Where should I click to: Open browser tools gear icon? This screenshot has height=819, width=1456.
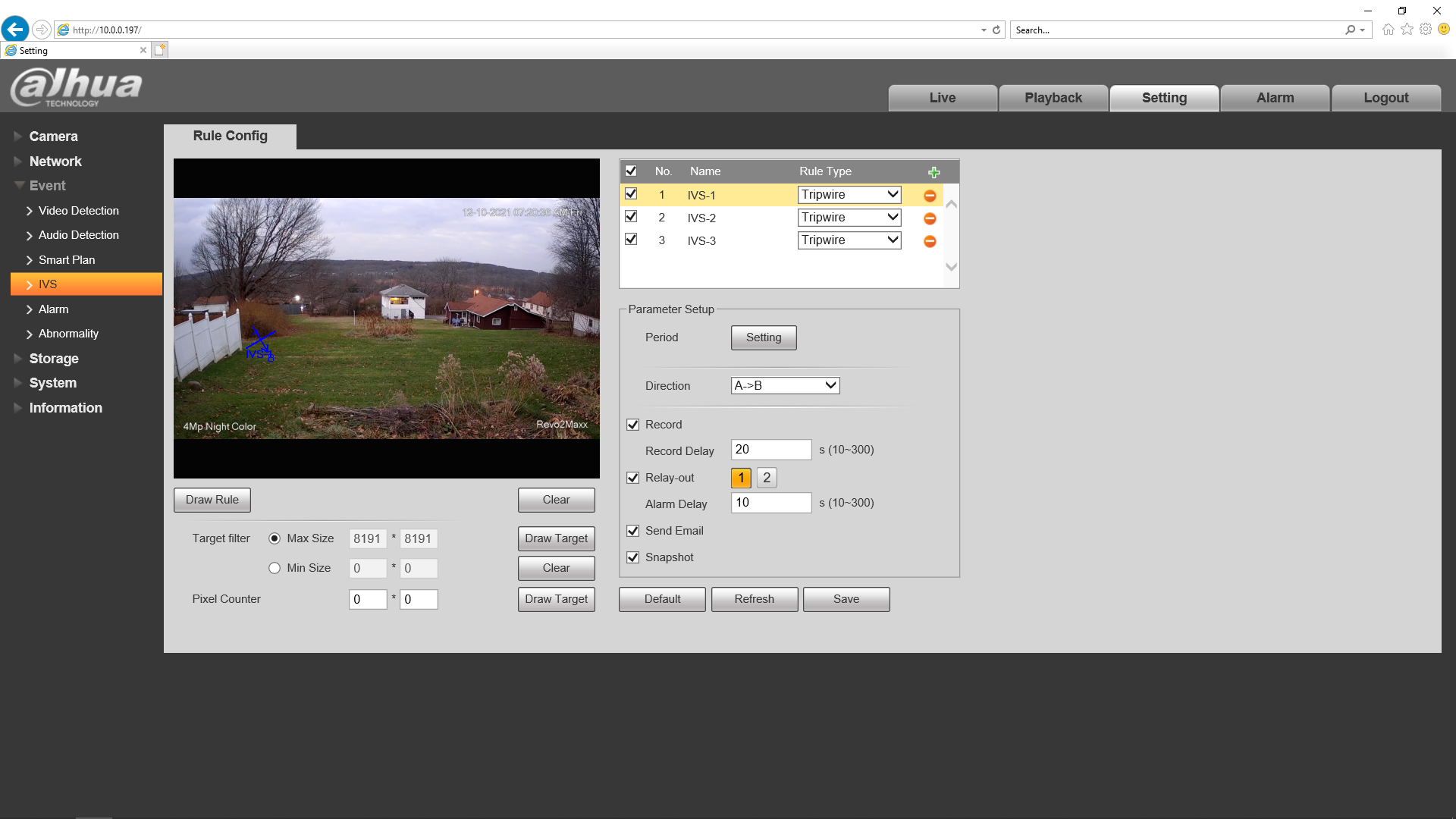[x=1426, y=30]
